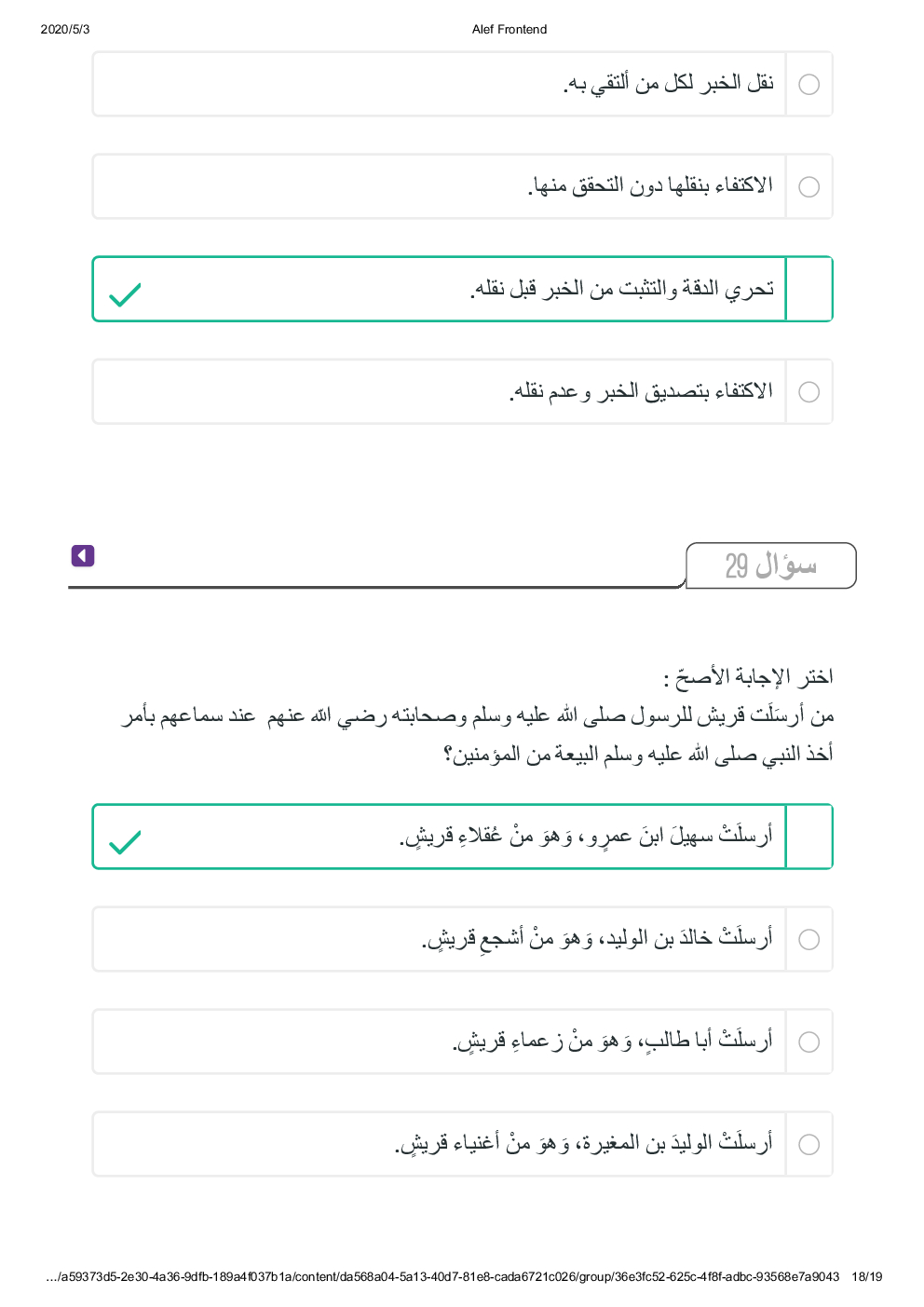Choose the radio button for 'الاكتفاء بتصديق الخبر وعدم نقله'

coord(809,392)
